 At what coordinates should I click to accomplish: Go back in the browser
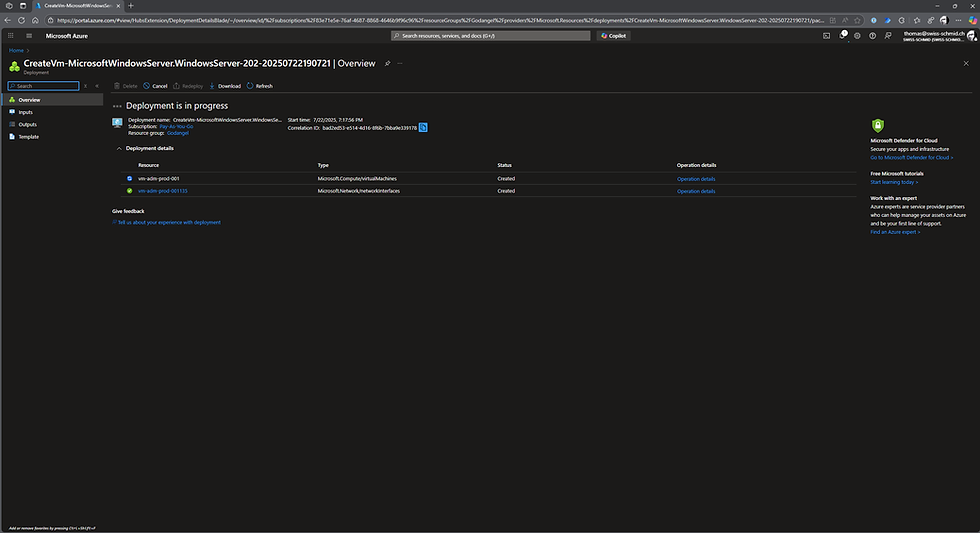pyautogui.click(x=8, y=20)
